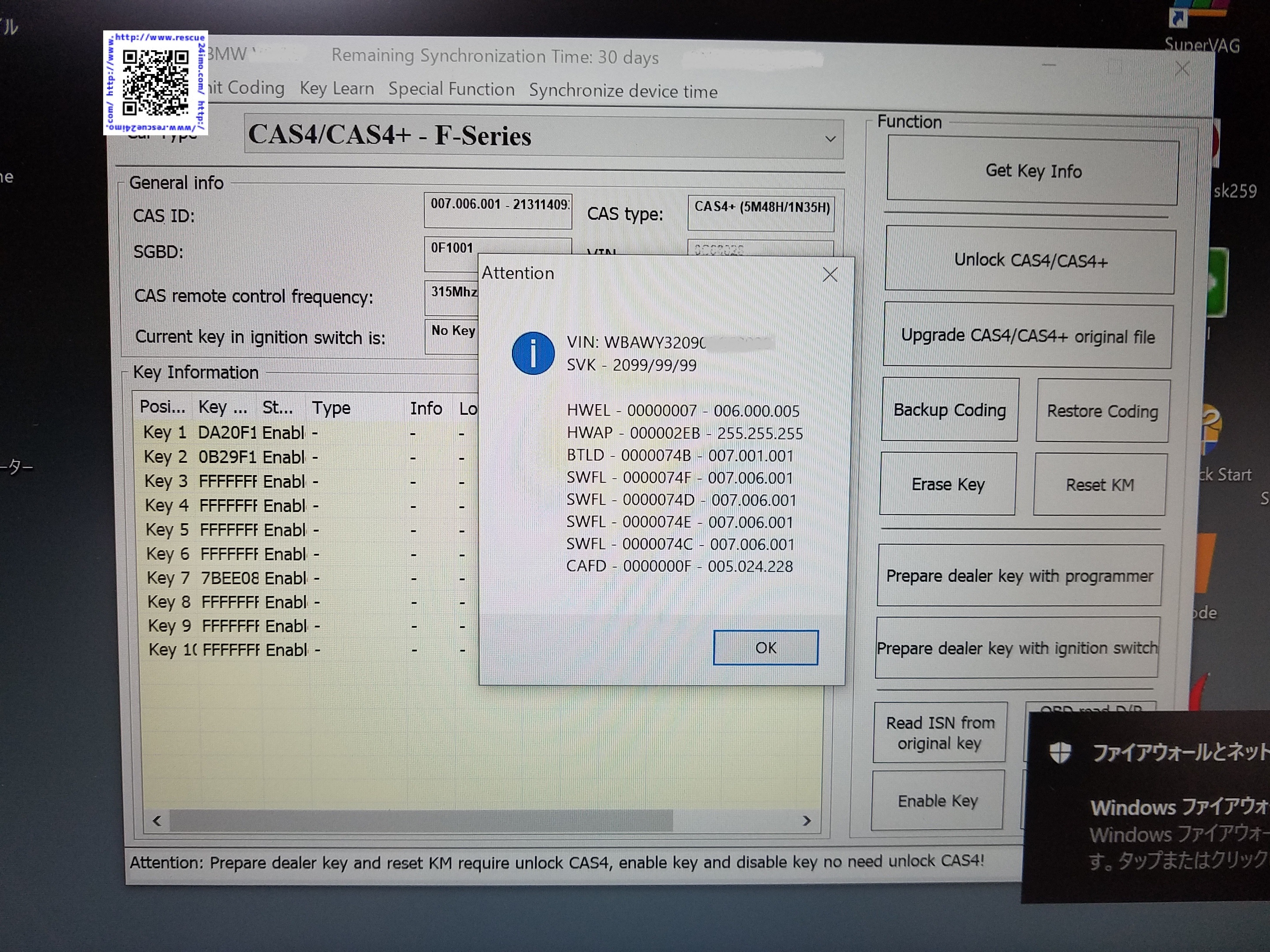Close the Attention dialog with X
Screen dimensions: 1270x952
(x=829, y=274)
